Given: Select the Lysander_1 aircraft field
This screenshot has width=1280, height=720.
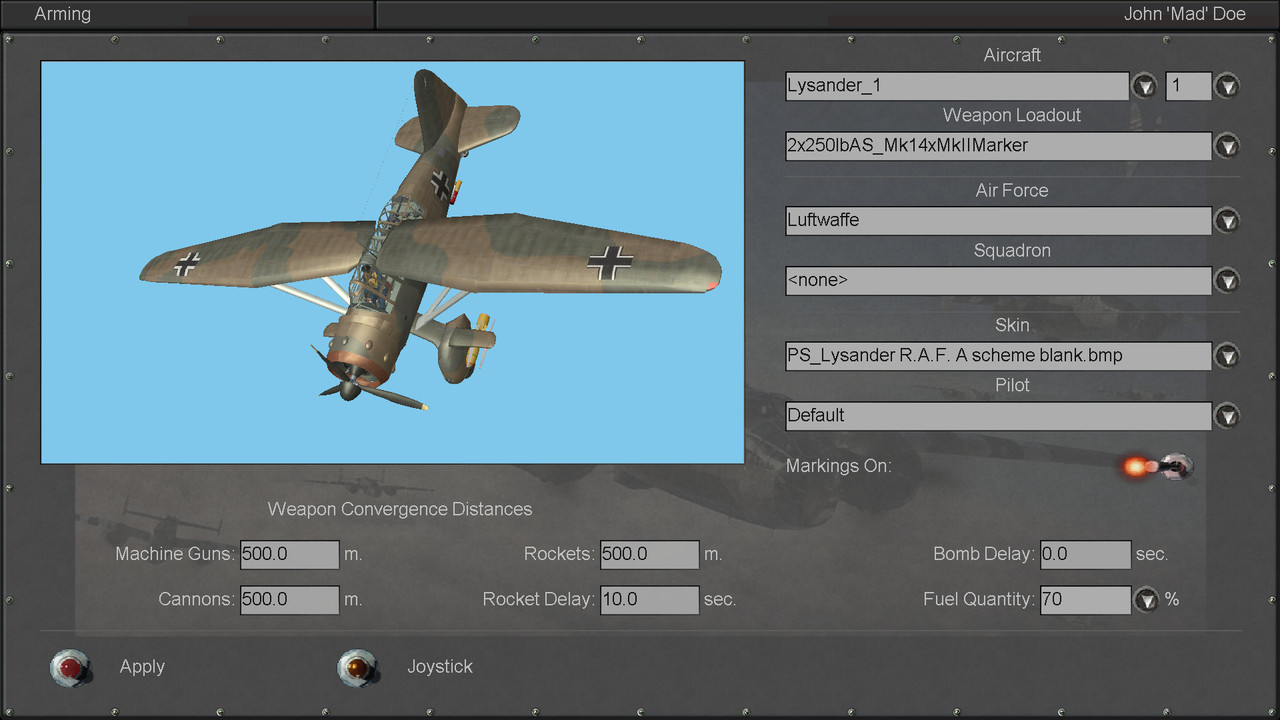Looking at the screenshot, I should point(957,86).
